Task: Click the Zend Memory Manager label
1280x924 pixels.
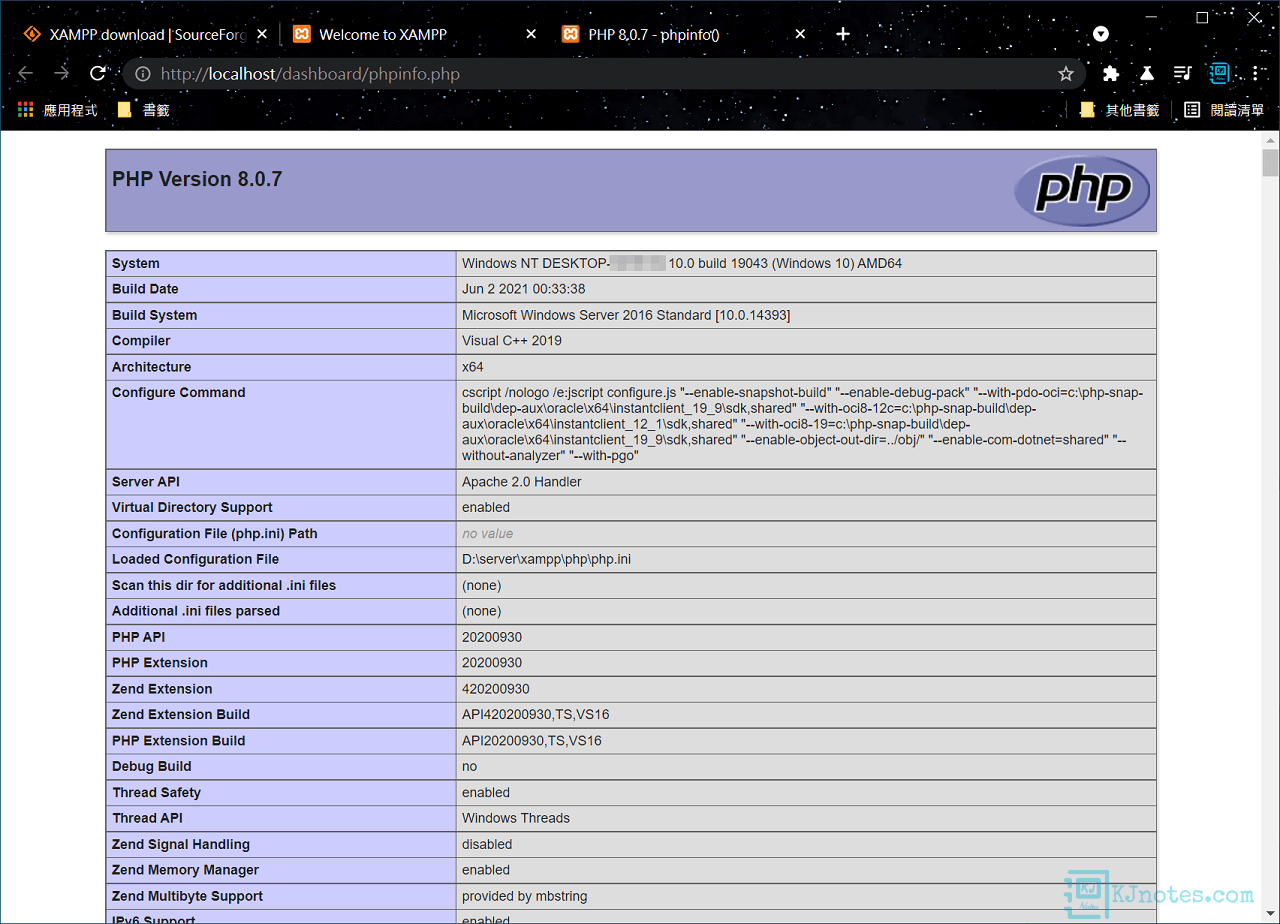Action: point(186,870)
